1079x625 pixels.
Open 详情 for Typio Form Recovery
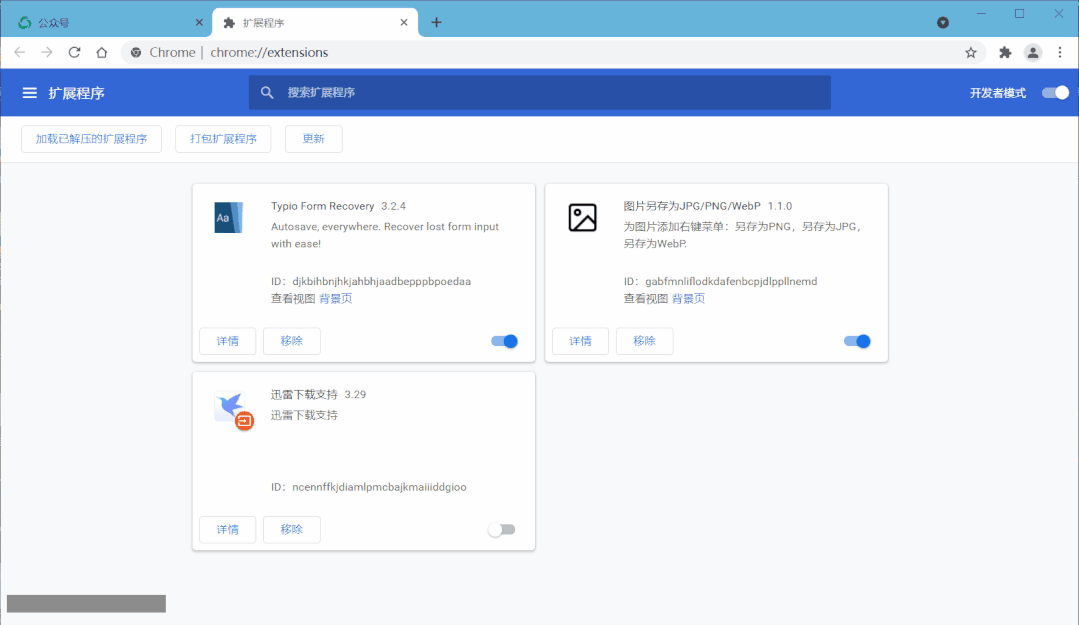(228, 341)
